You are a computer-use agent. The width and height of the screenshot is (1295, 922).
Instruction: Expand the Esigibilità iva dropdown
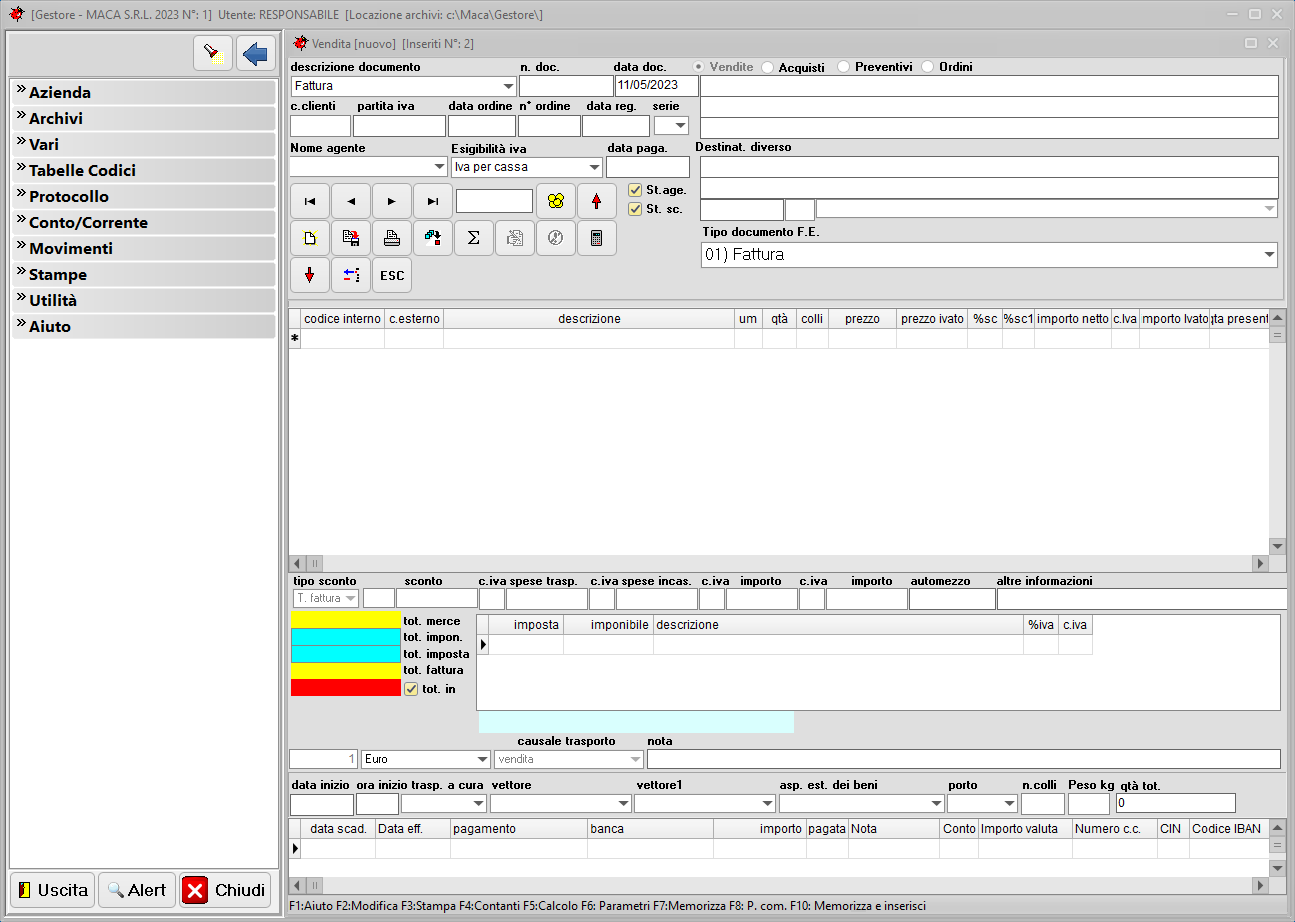click(594, 167)
